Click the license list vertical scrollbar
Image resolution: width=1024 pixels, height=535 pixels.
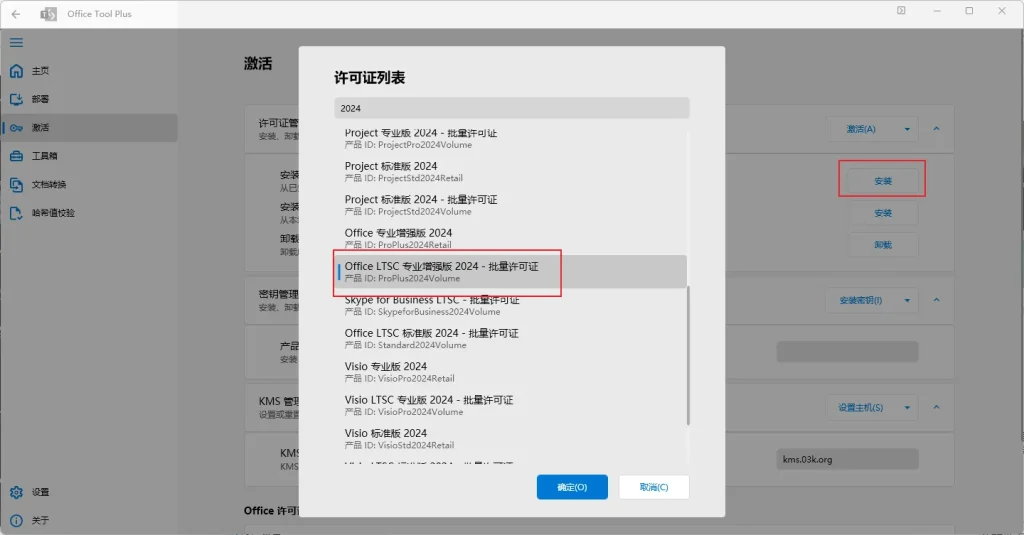(x=688, y=355)
